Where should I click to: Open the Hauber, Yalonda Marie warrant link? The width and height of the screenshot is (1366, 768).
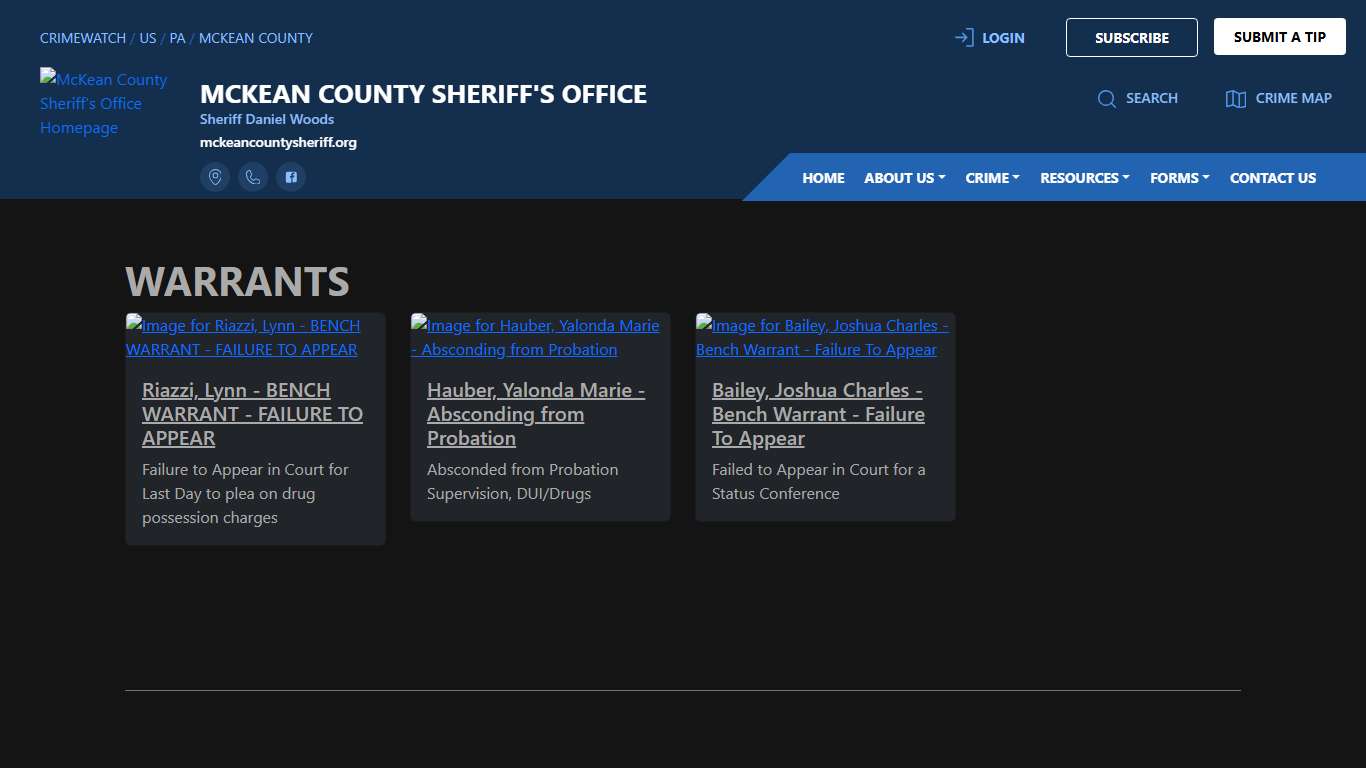click(536, 414)
